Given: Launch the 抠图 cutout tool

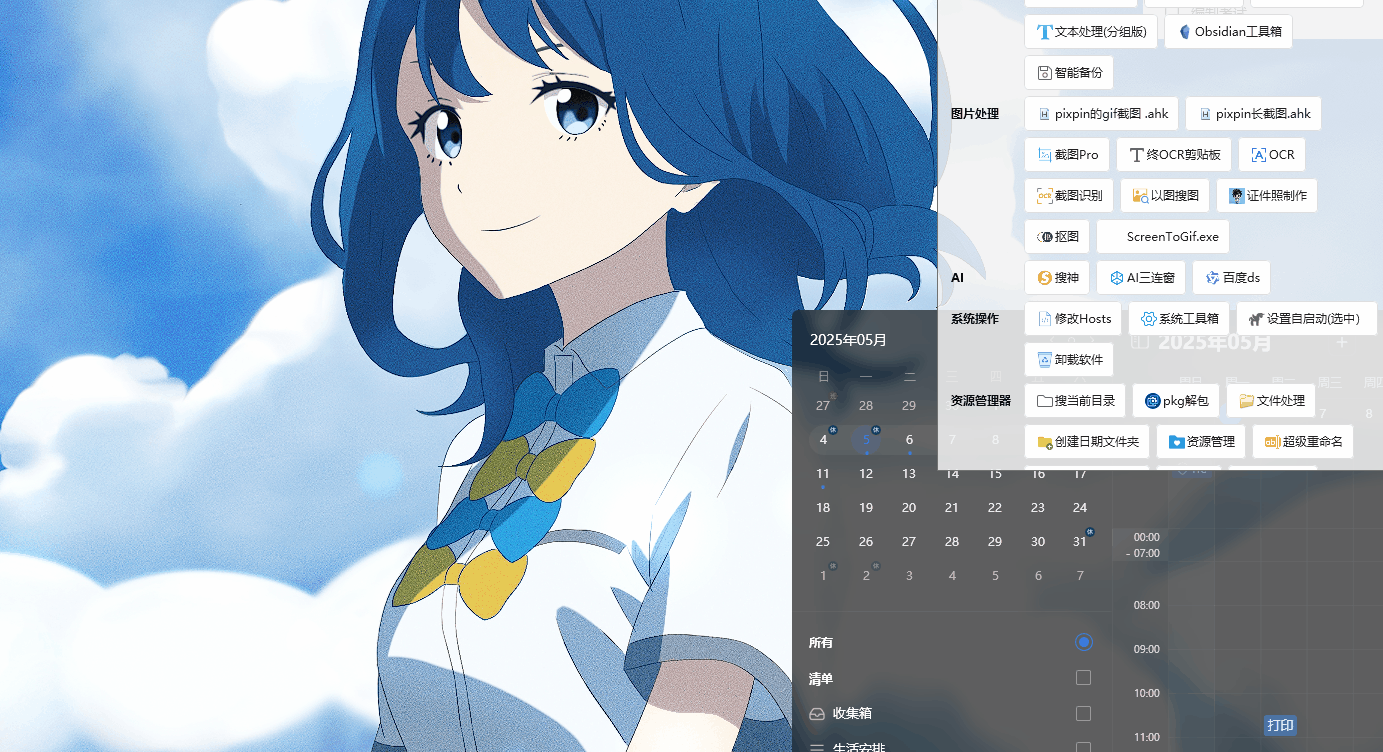Looking at the screenshot, I should (x=1057, y=237).
